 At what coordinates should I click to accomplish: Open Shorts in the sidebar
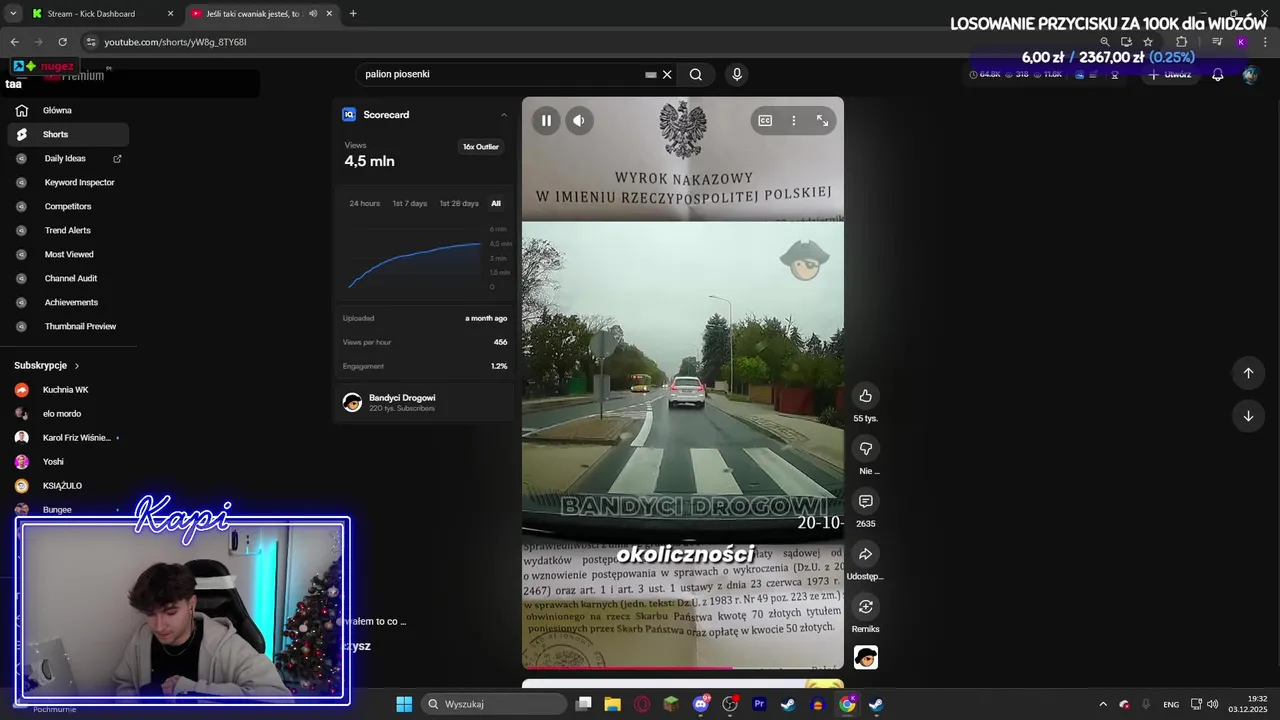(68, 134)
